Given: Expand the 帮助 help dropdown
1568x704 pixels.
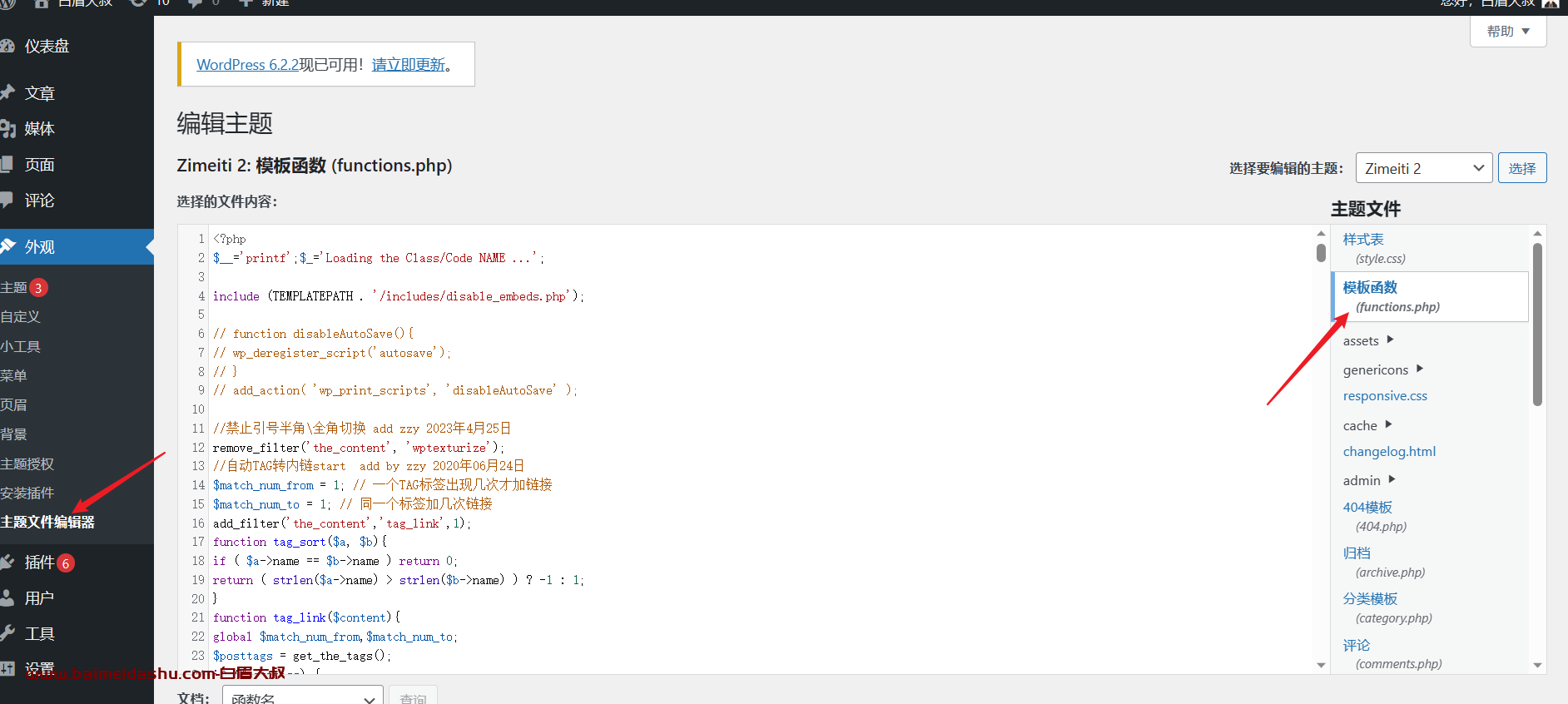Looking at the screenshot, I should 1508,32.
